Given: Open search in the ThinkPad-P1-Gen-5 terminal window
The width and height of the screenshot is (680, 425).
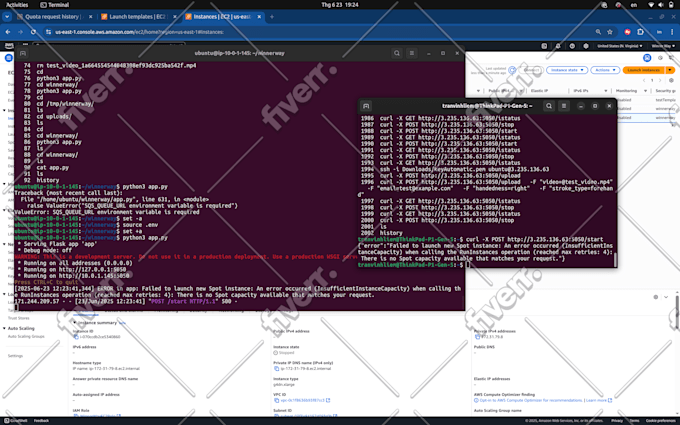Looking at the screenshot, I should point(549,106).
